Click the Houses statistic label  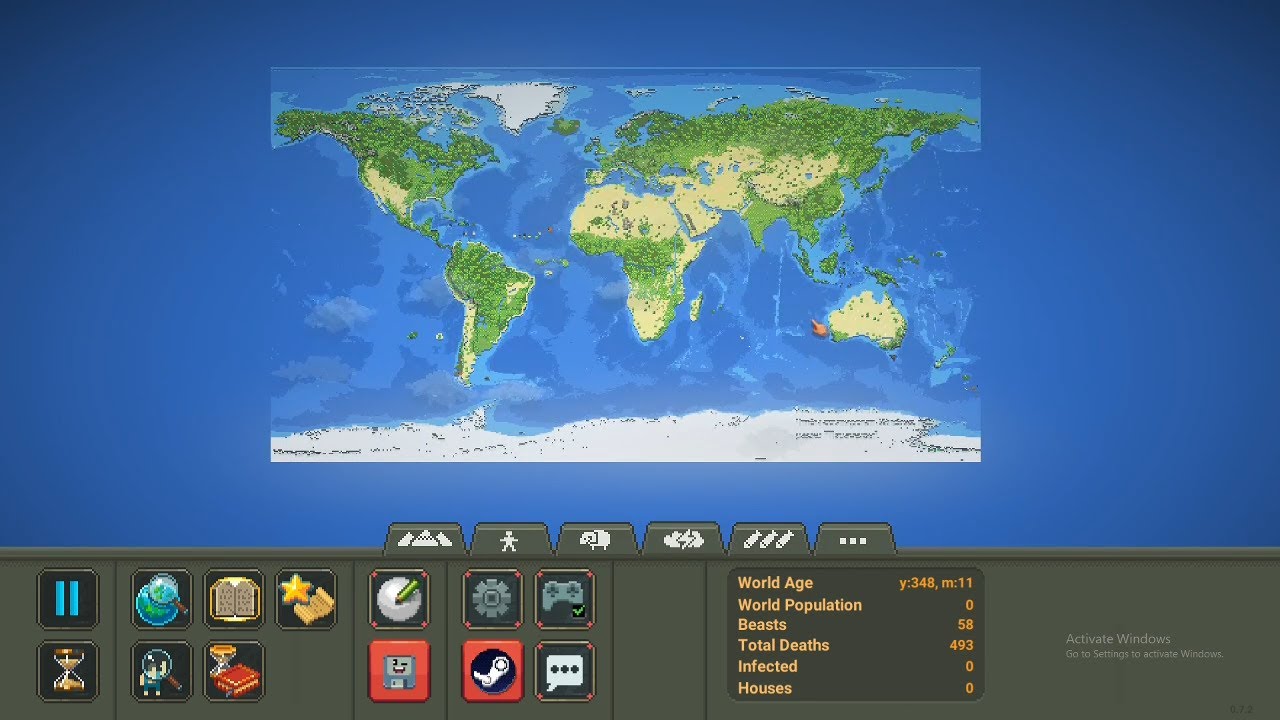point(764,688)
